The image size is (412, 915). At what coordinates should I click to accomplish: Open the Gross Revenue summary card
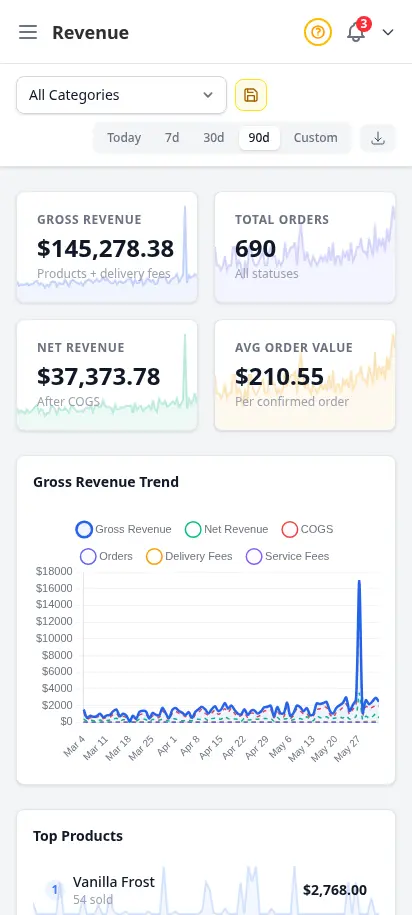(x=107, y=247)
